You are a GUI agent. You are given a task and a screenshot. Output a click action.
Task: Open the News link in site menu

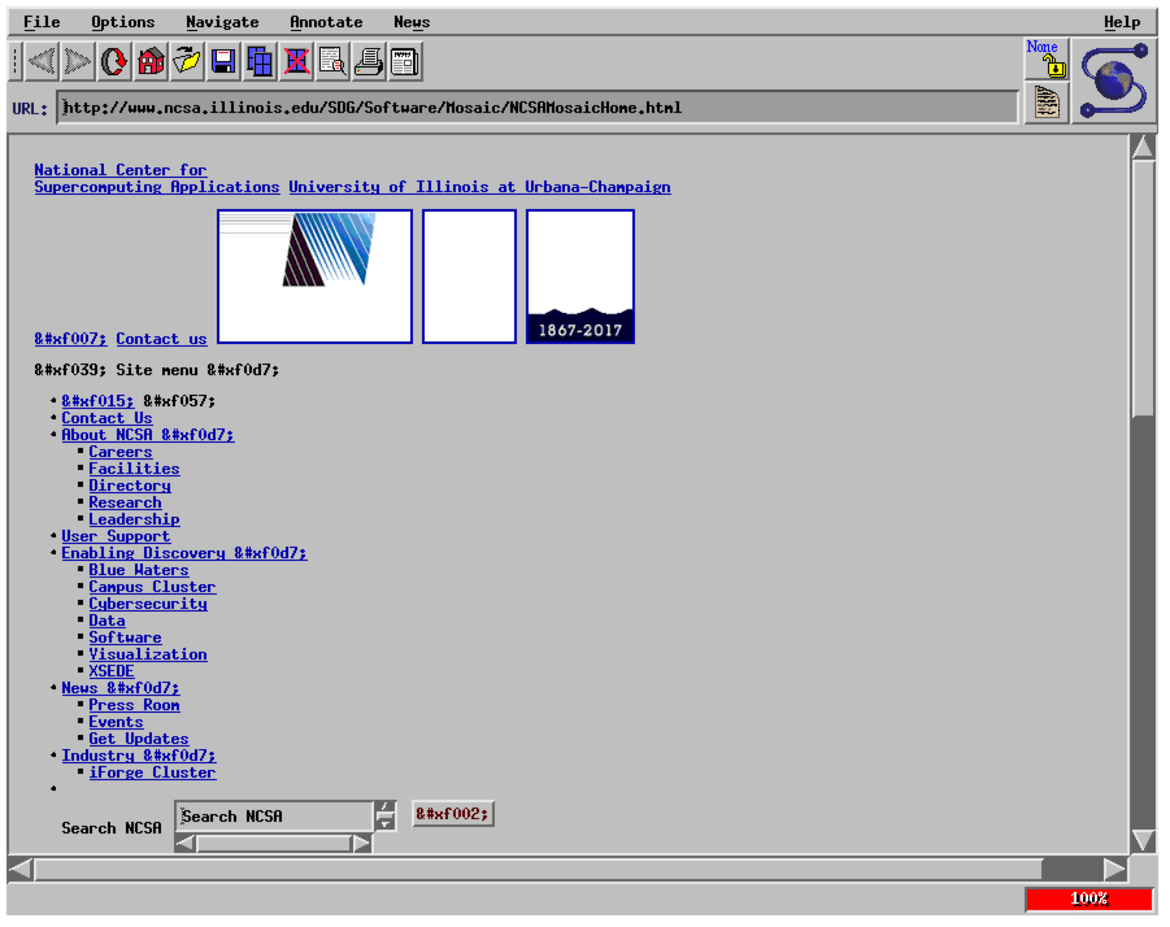[120, 688]
